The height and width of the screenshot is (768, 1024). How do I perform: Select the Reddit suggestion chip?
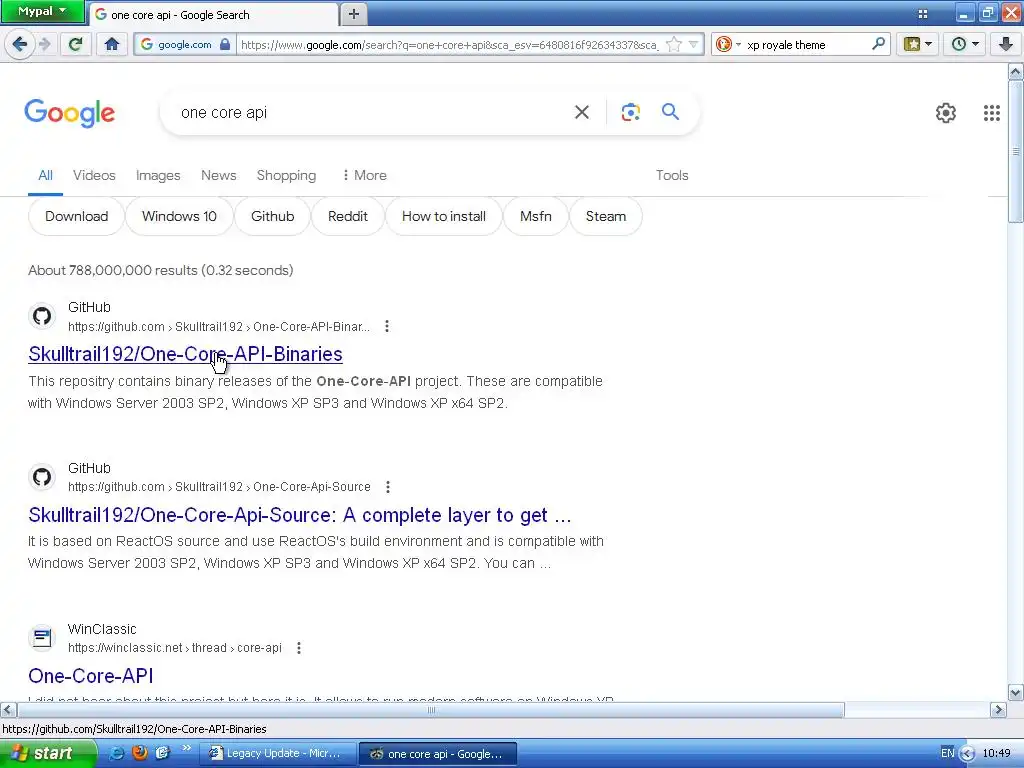click(x=347, y=216)
